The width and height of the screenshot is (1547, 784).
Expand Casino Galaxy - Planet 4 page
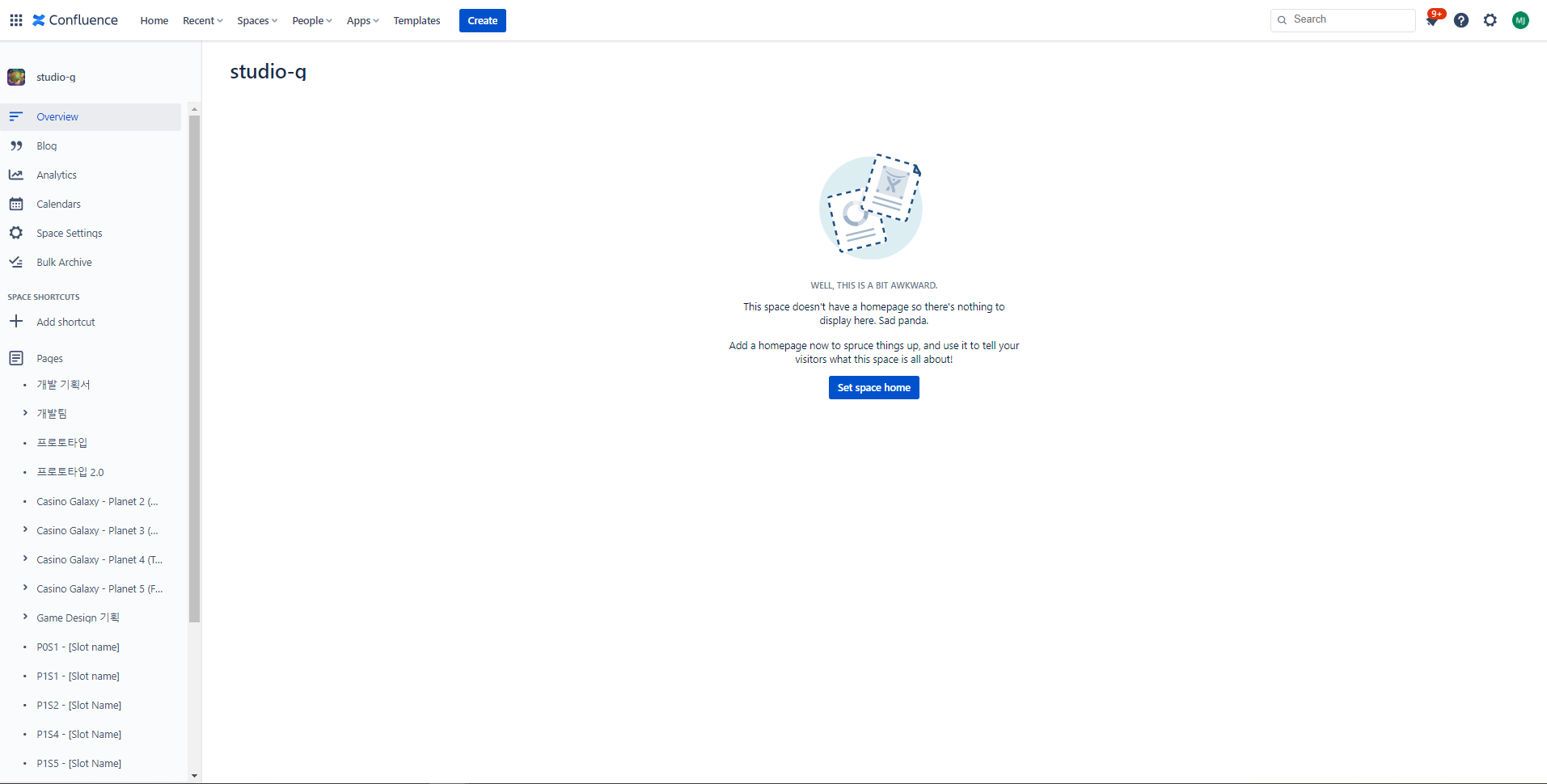tap(25, 559)
